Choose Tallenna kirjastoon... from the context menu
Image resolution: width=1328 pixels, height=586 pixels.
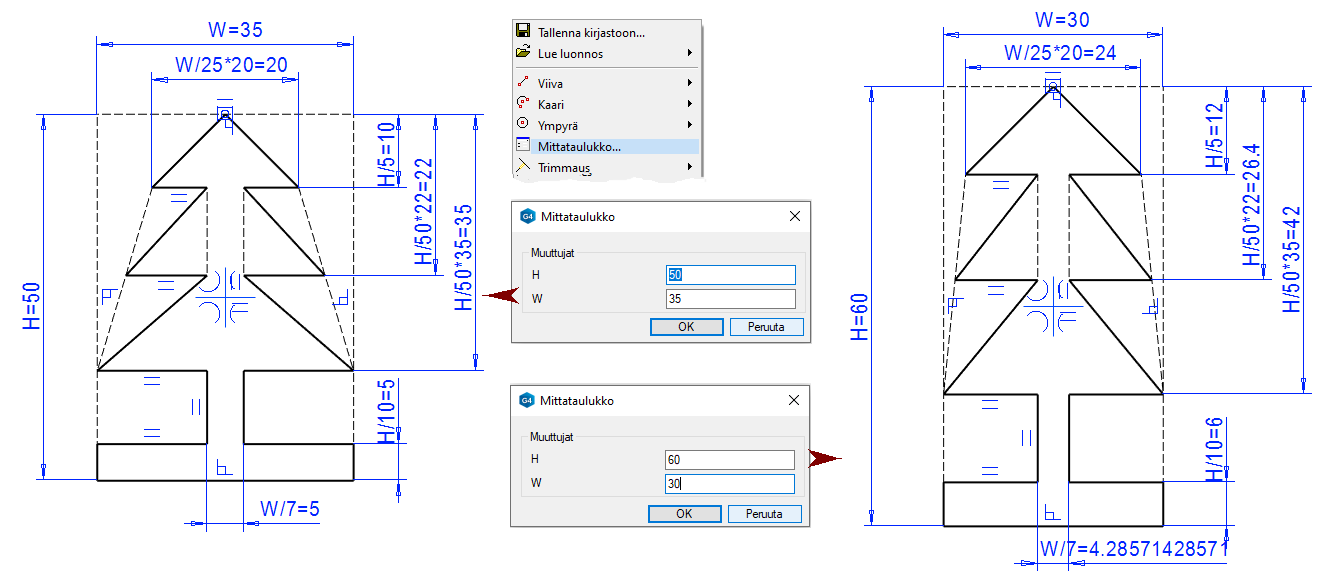click(591, 32)
